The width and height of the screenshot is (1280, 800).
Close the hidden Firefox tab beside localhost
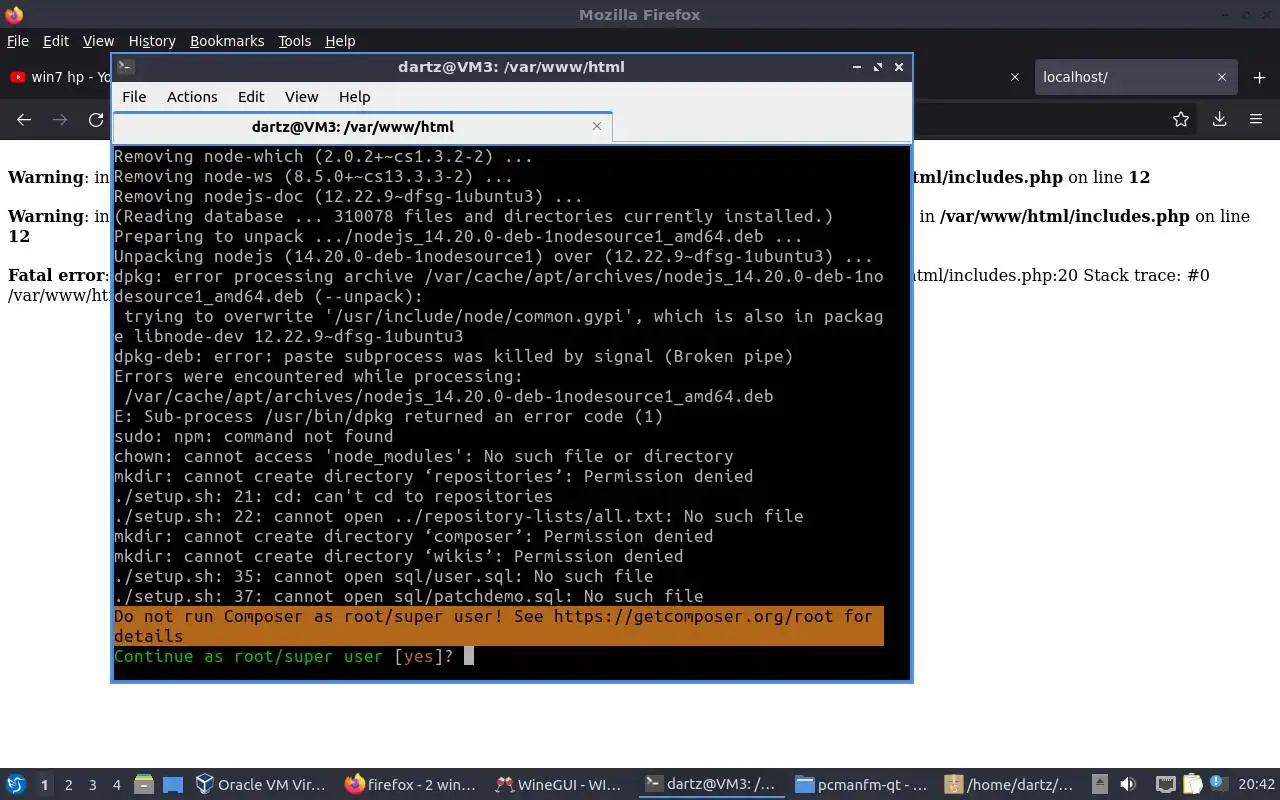[1014, 77]
